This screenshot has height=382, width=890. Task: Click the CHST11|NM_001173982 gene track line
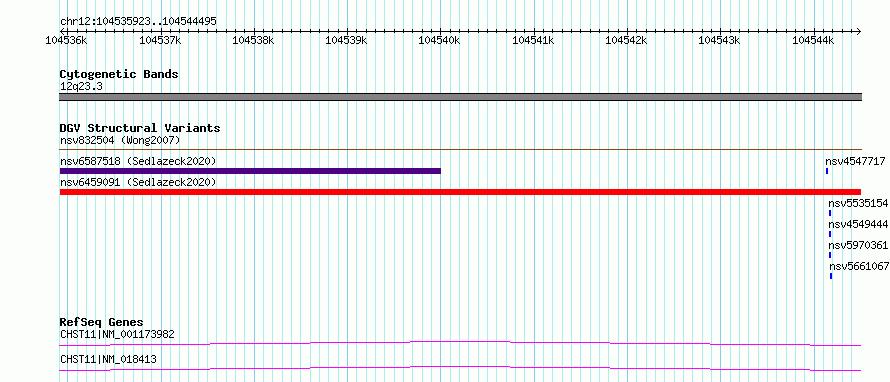point(460,343)
